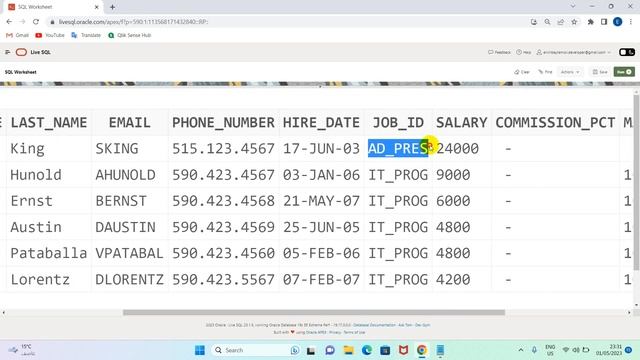Click the horizontal scrollbar thumb

pos(314,313)
